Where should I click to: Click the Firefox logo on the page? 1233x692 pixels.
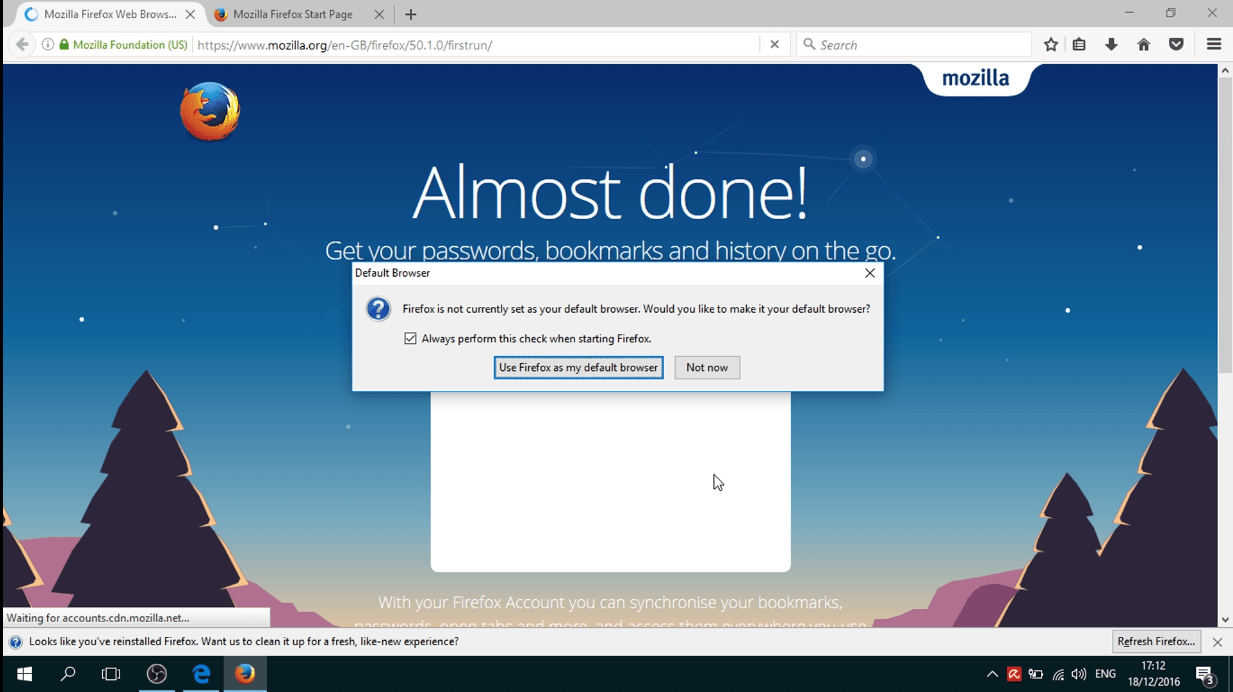pos(210,112)
